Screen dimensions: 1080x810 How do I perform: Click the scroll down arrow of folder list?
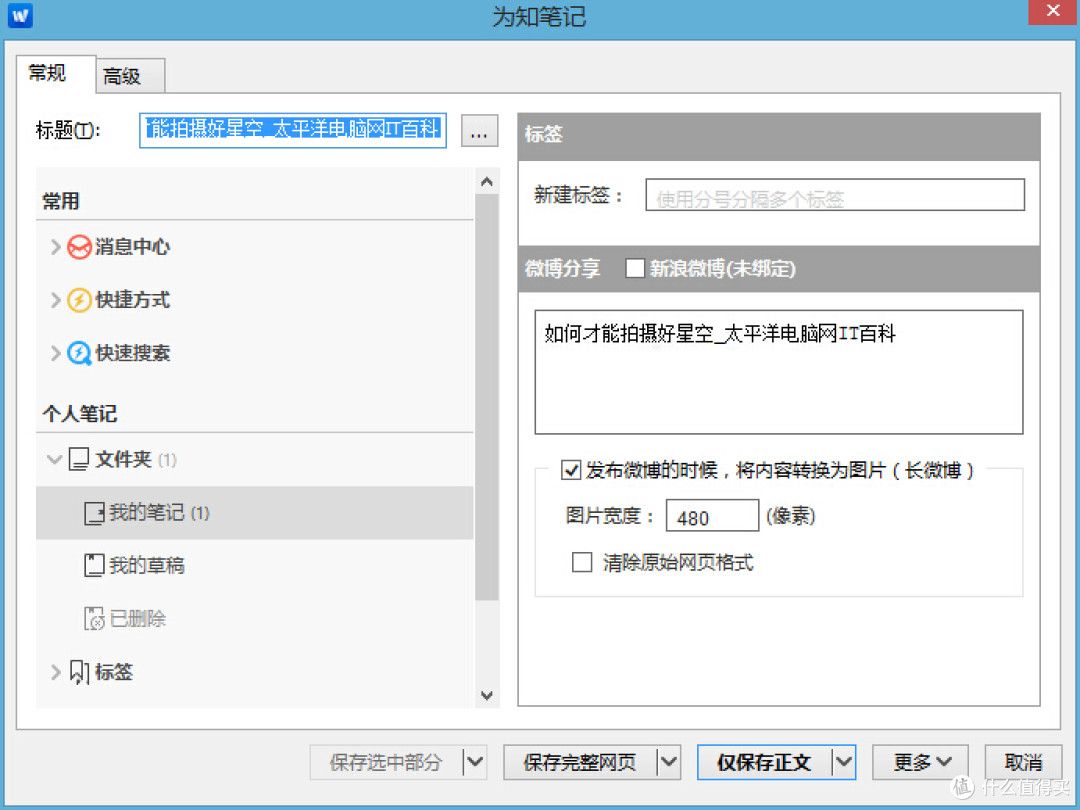point(486,695)
